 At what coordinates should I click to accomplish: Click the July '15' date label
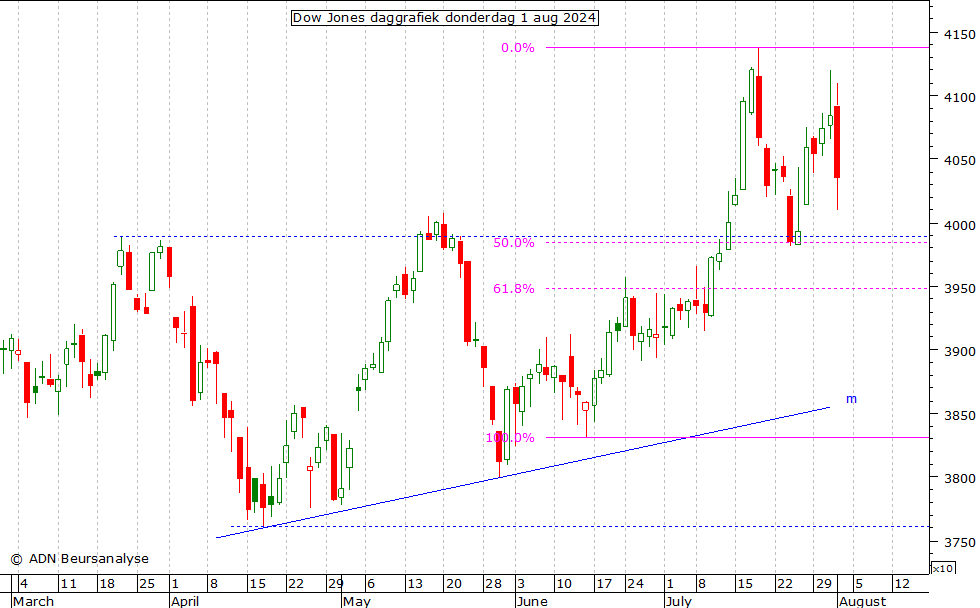[745, 584]
